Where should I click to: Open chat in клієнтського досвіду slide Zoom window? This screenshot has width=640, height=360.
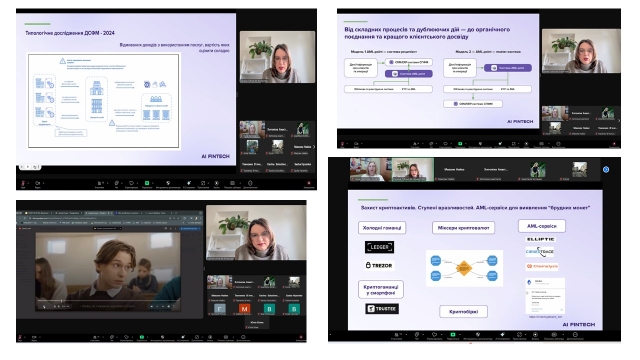point(431,144)
